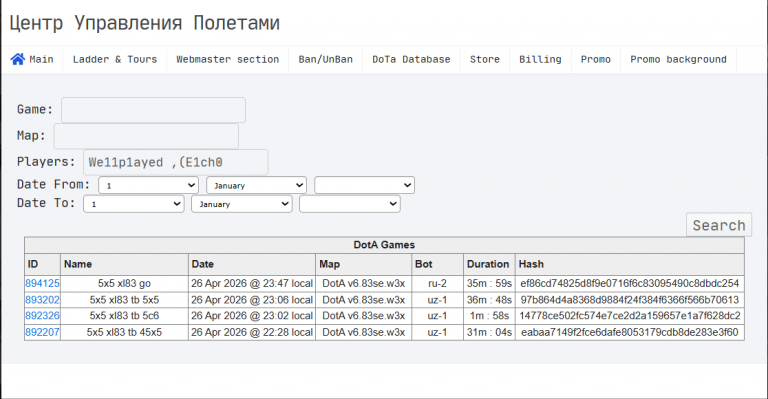
Task: Click the bot cell 'ru-2'
Action: (437, 283)
